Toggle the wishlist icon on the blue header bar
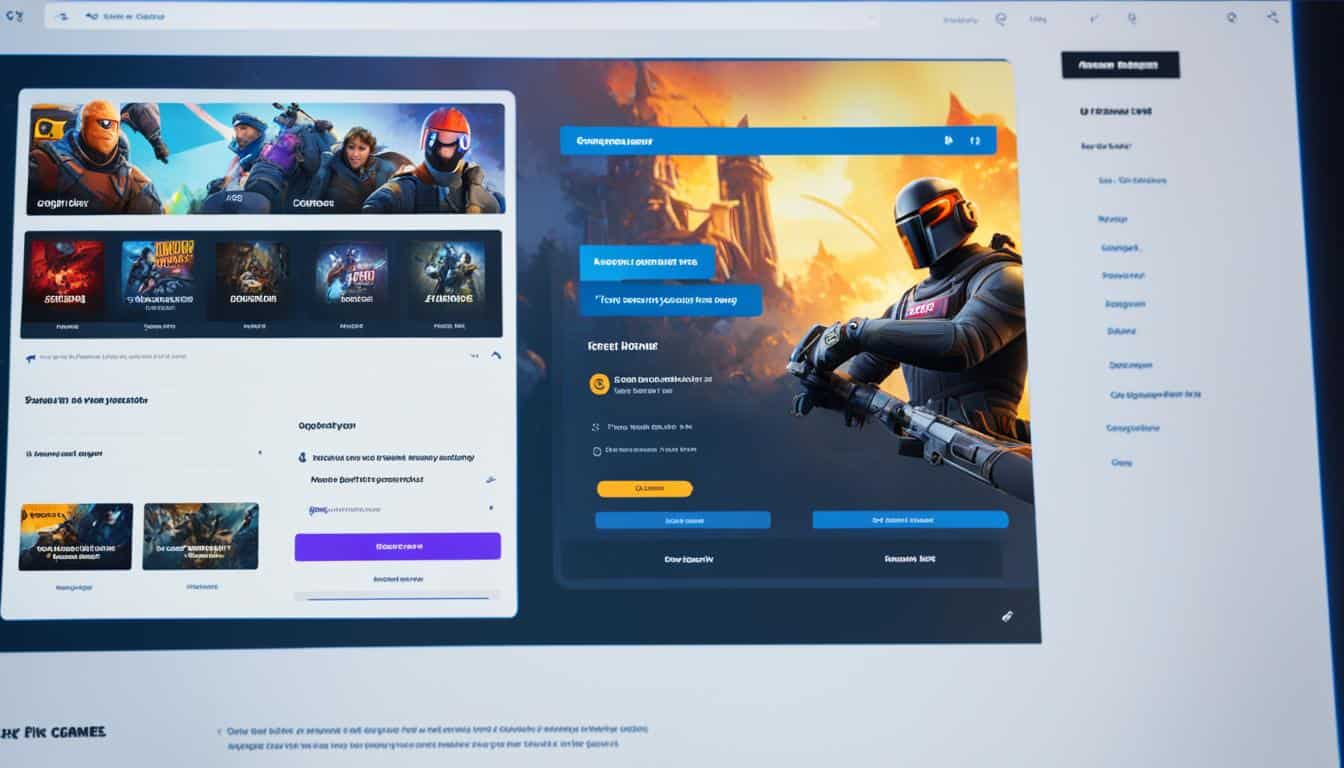The width and height of the screenshot is (1344, 768). point(950,140)
